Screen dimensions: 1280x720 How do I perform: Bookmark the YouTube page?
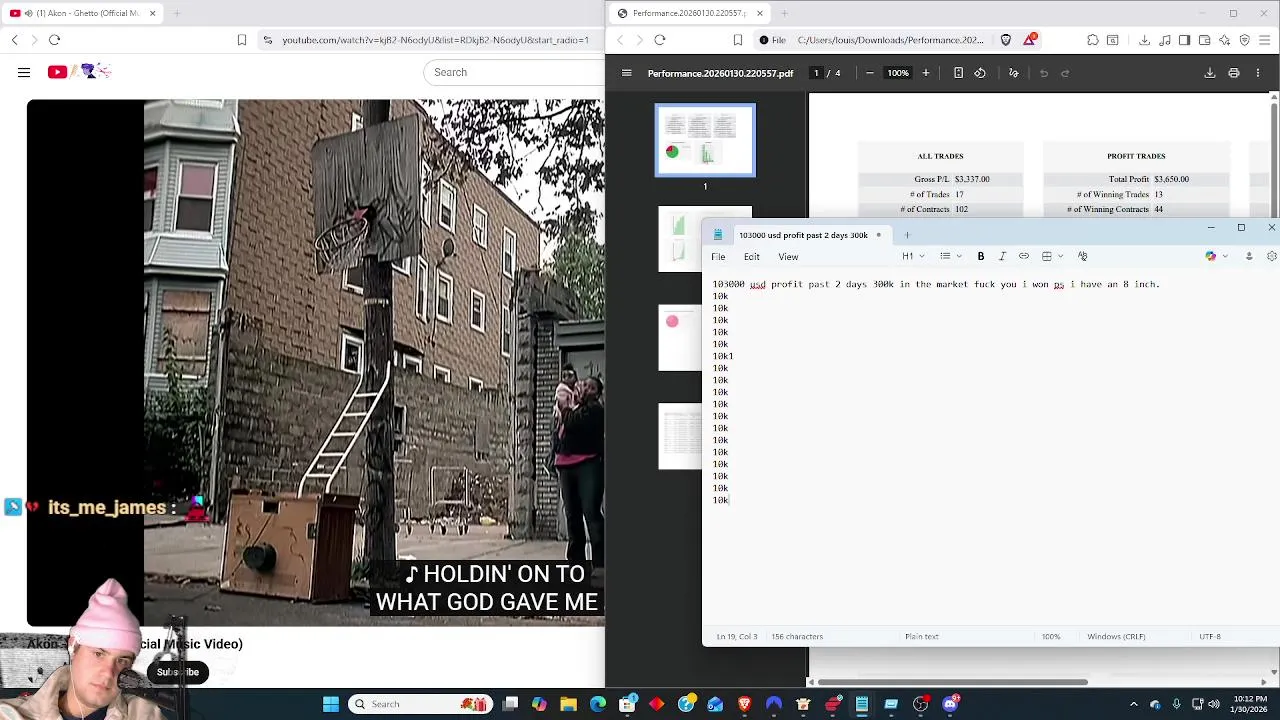pyautogui.click(x=242, y=40)
